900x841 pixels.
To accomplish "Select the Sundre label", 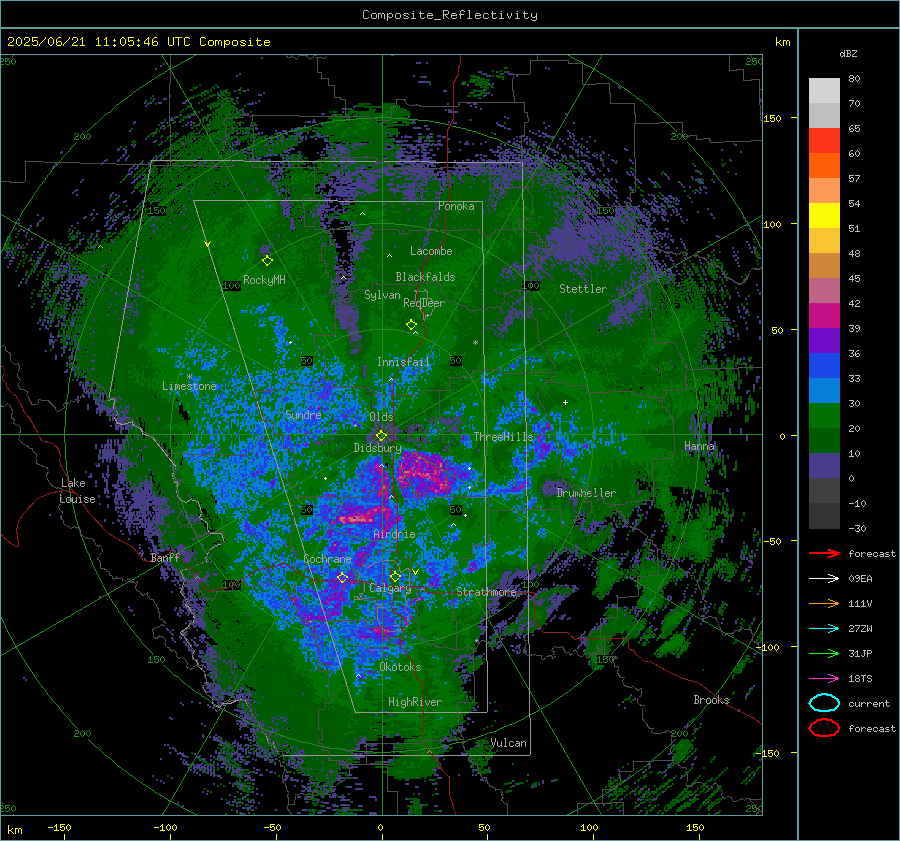I will click(x=303, y=414).
